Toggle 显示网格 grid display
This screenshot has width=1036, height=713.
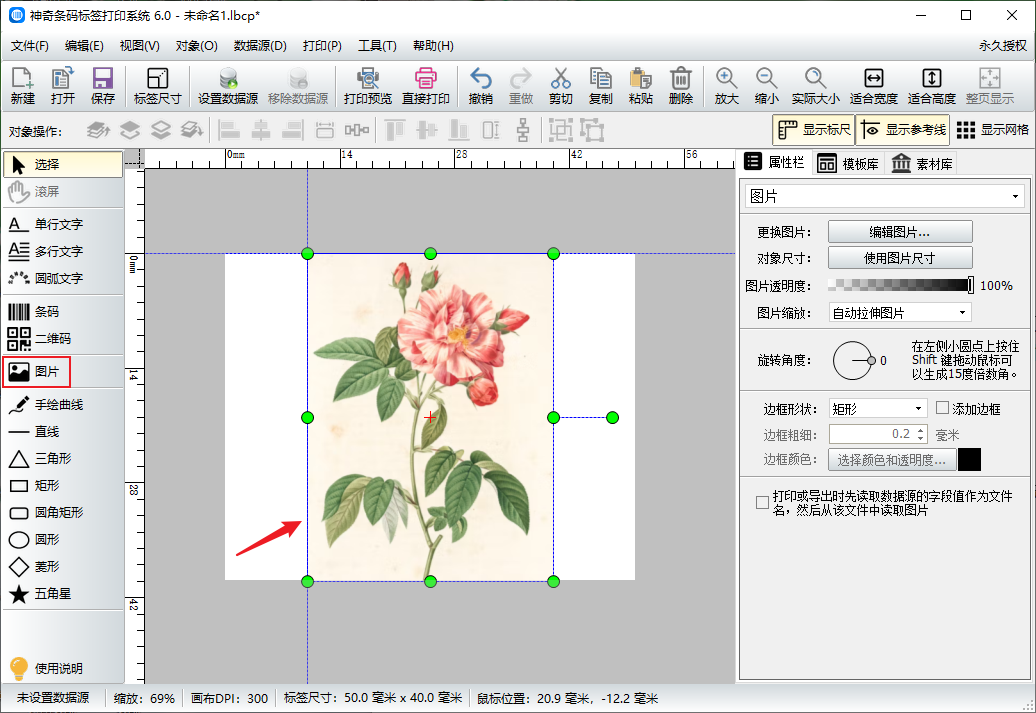pyautogui.click(x=992, y=130)
